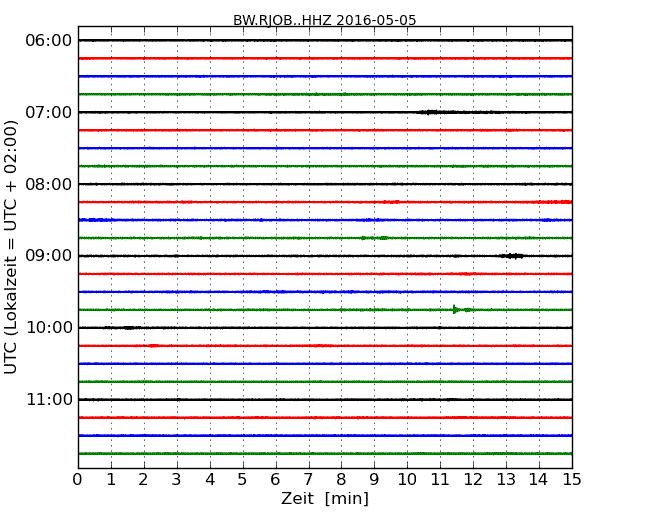Click x-axis tick label 7
The width and height of the screenshot is (650, 520).
tap(308, 480)
